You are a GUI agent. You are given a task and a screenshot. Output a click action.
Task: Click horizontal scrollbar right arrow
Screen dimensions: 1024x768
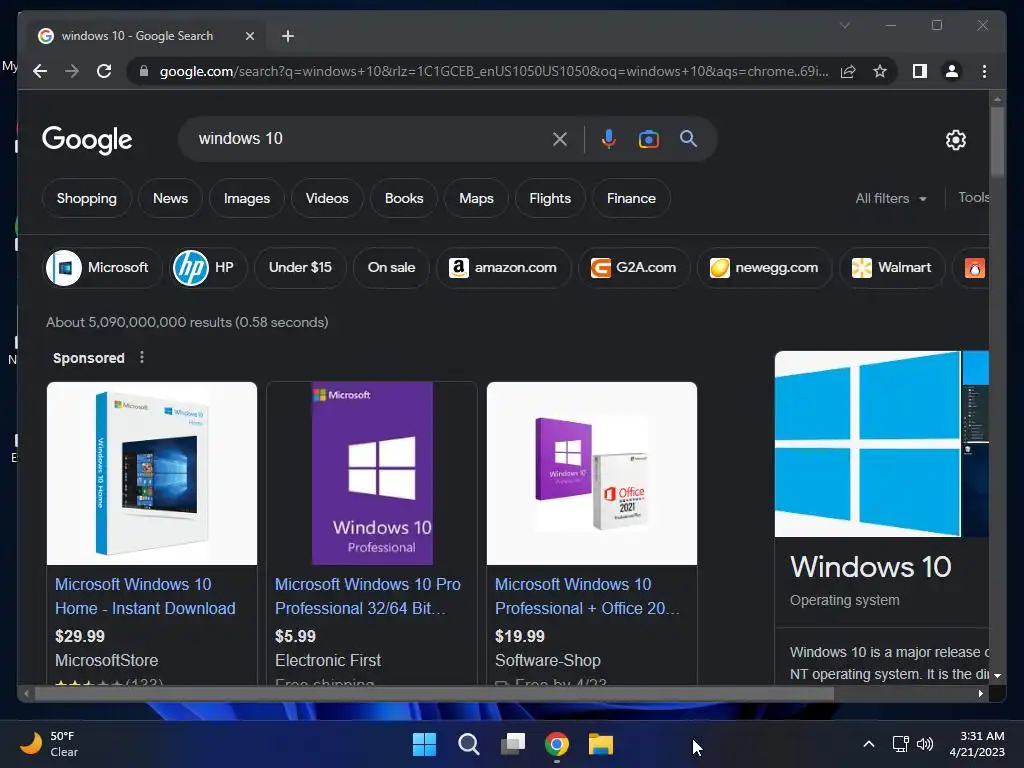pyautogui.click(x=980, y=694)
